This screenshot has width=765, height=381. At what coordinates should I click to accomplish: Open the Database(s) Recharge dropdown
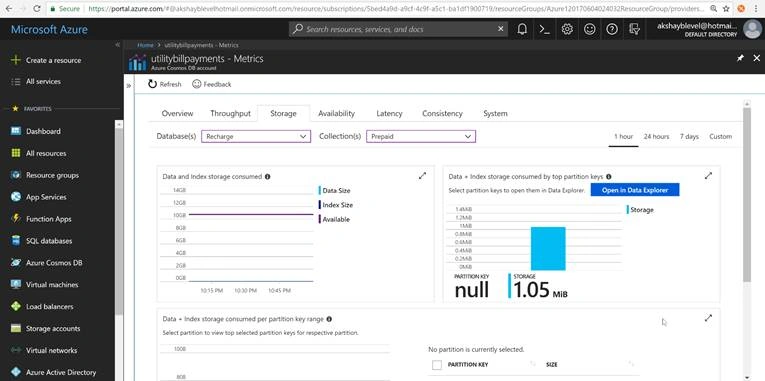pos(256,137)
